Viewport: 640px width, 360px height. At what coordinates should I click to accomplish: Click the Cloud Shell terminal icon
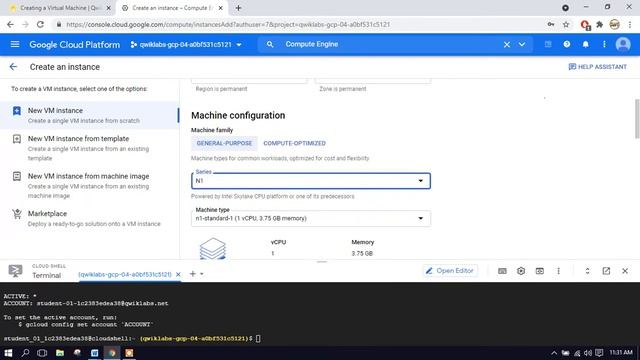point(15,271)
